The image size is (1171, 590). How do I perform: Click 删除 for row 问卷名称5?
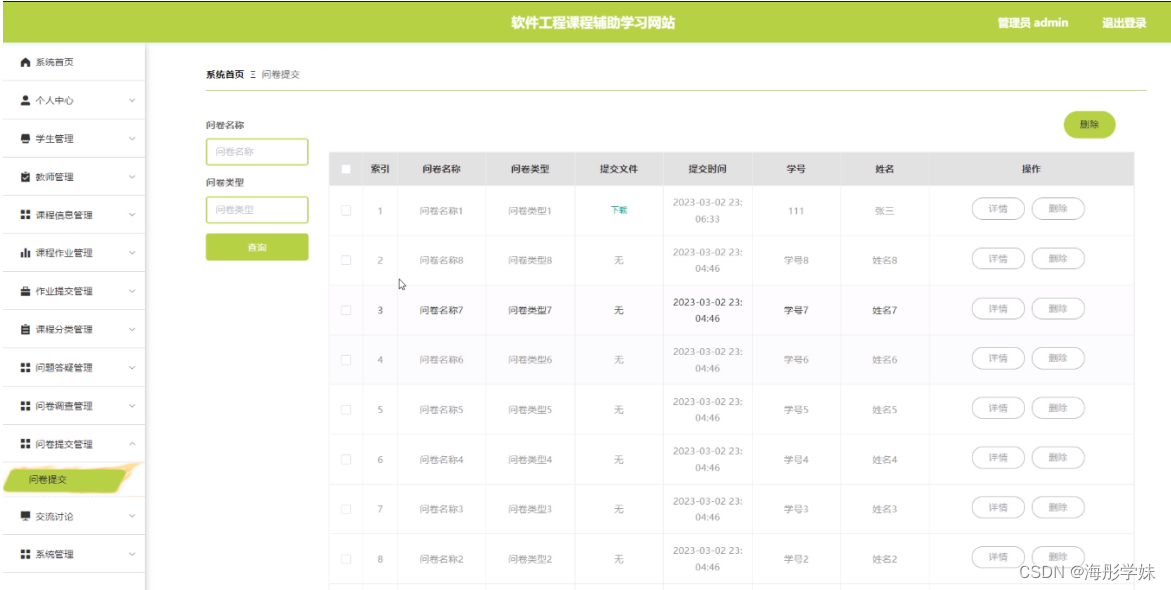pyautogui.click(x=1057, y=409)
